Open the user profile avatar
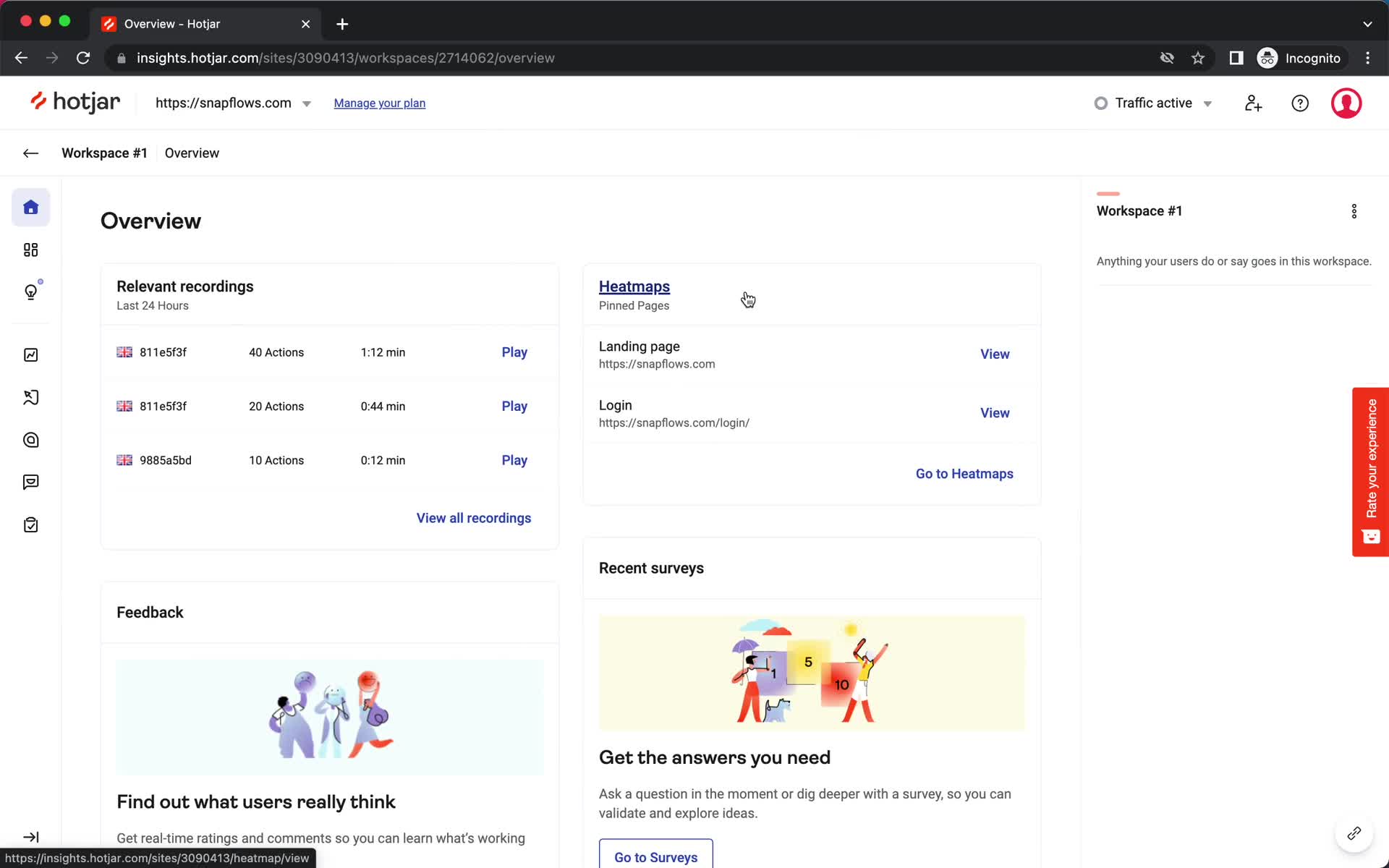 pyautogui.click(x=1346, y=103)
